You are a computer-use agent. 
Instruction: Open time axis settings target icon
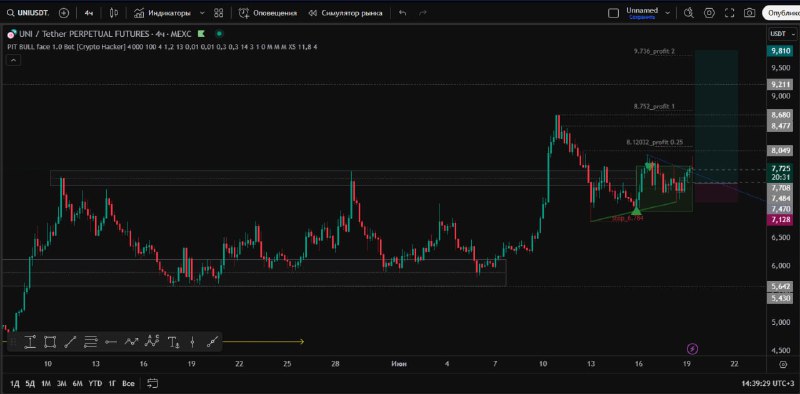tap(783, 364)
